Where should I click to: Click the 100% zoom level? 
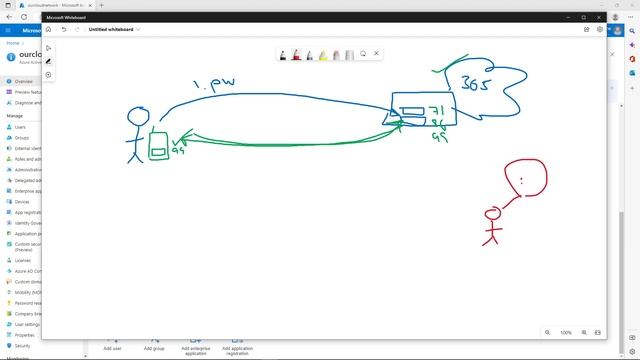[x=566, y=333]
